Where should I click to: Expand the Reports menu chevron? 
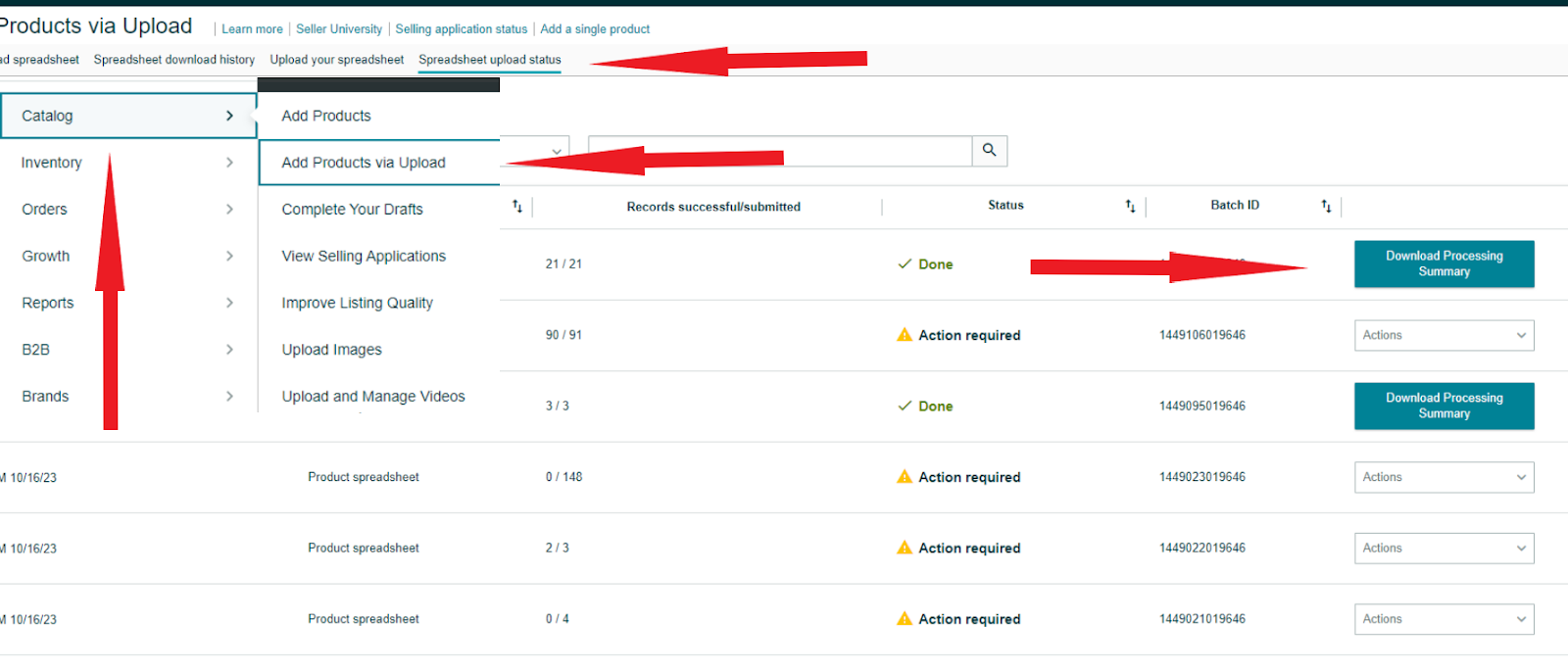point(229,303)
